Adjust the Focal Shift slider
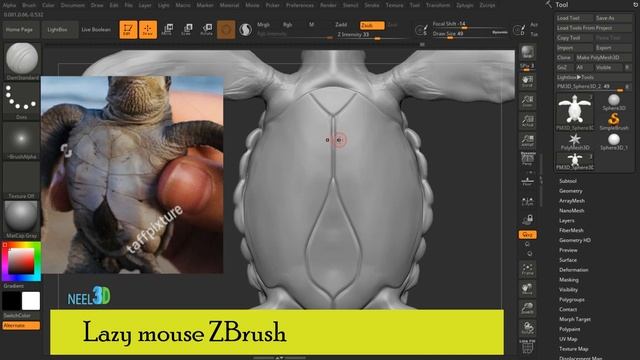 coord(469,24)
